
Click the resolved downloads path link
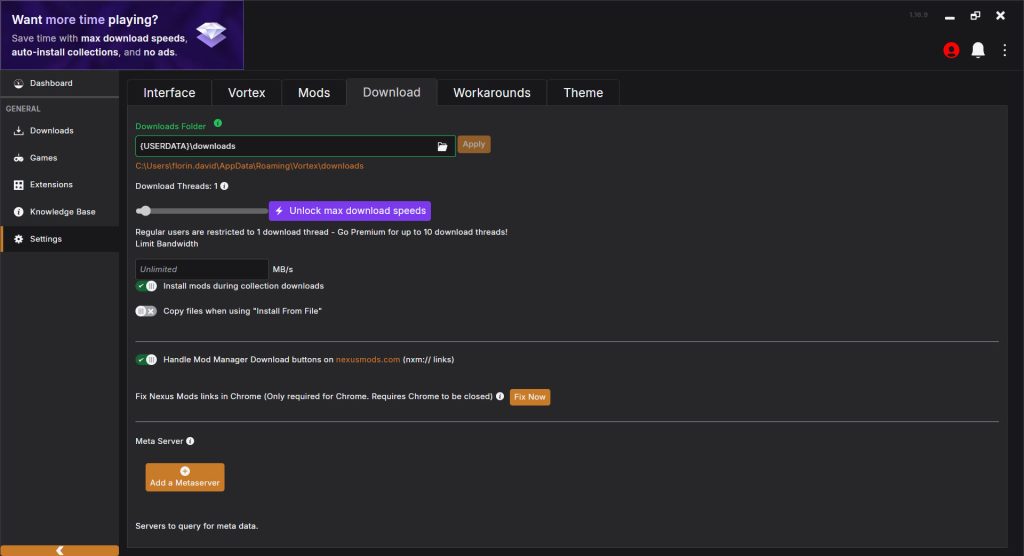pyautogui.click(x=249, y=166)
